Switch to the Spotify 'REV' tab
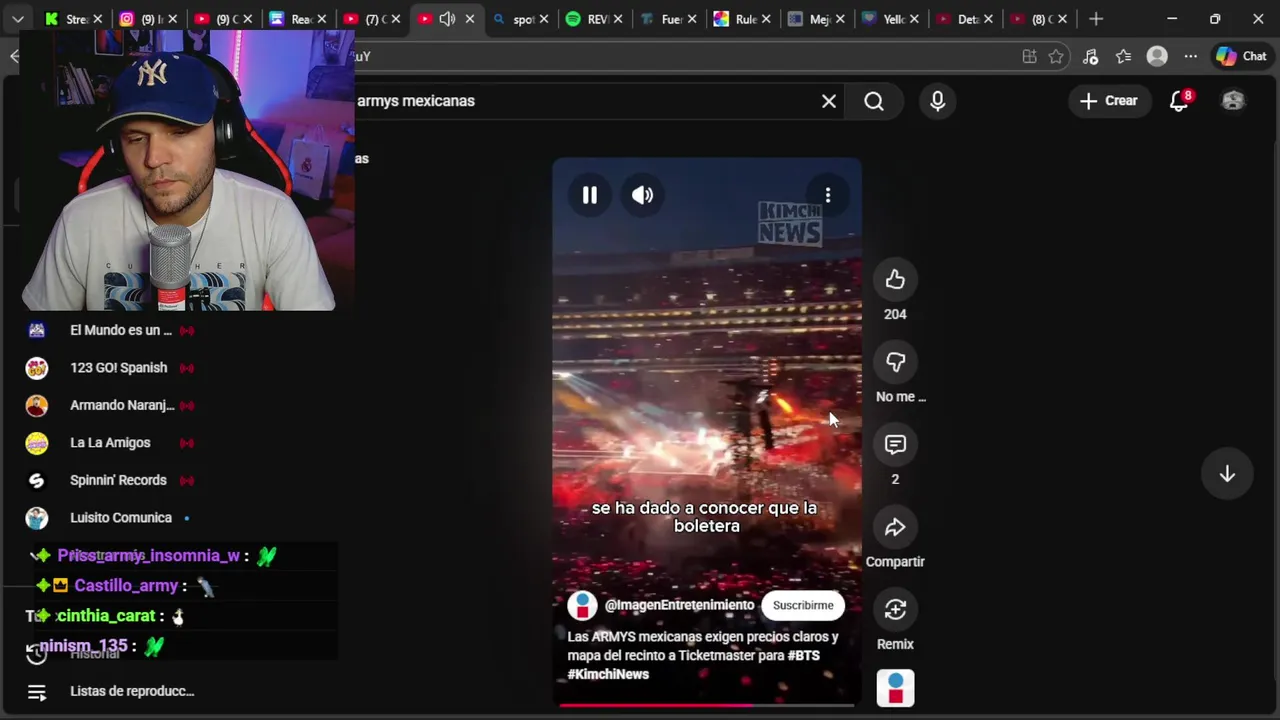Viewport: 1280px width, 720px height. (595, 19)
